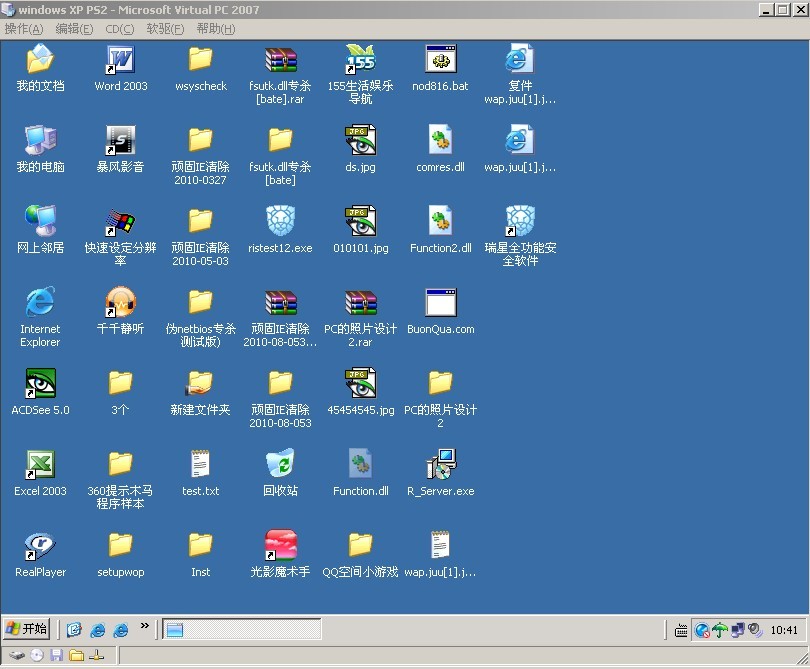
Task: Select the R_Server.exe file icon
Action: (440, 465)
